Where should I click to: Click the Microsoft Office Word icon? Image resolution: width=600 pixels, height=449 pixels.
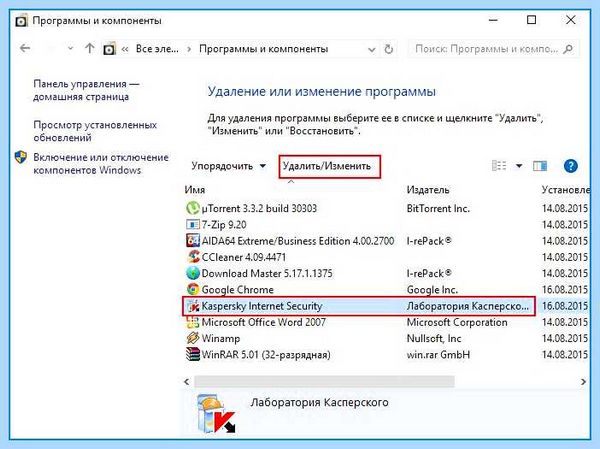coord(192,322)
